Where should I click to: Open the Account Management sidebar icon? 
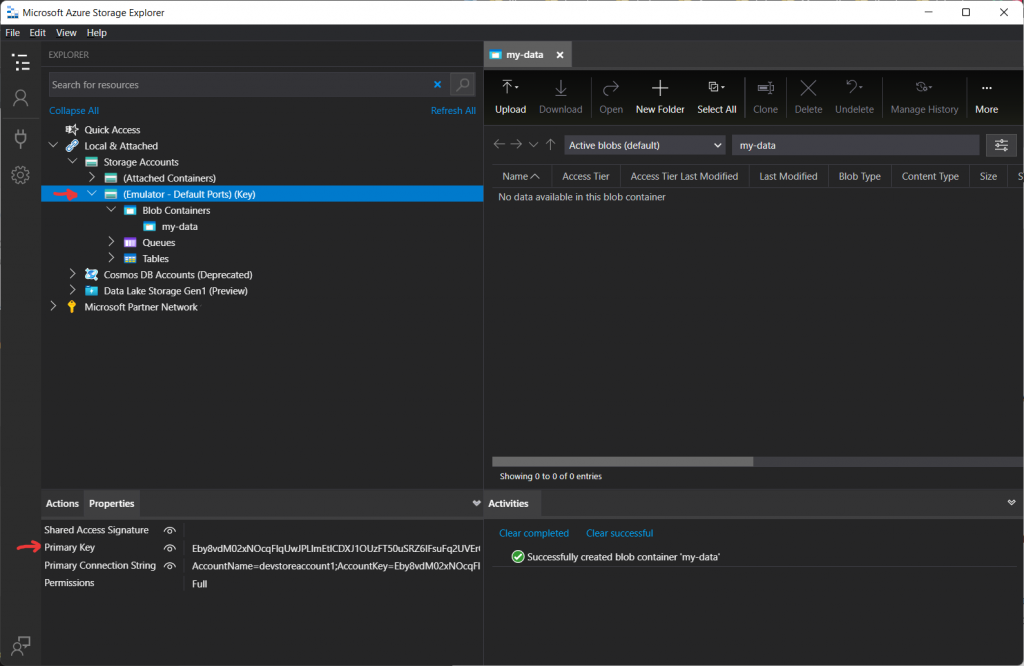(x=21, y=98)
